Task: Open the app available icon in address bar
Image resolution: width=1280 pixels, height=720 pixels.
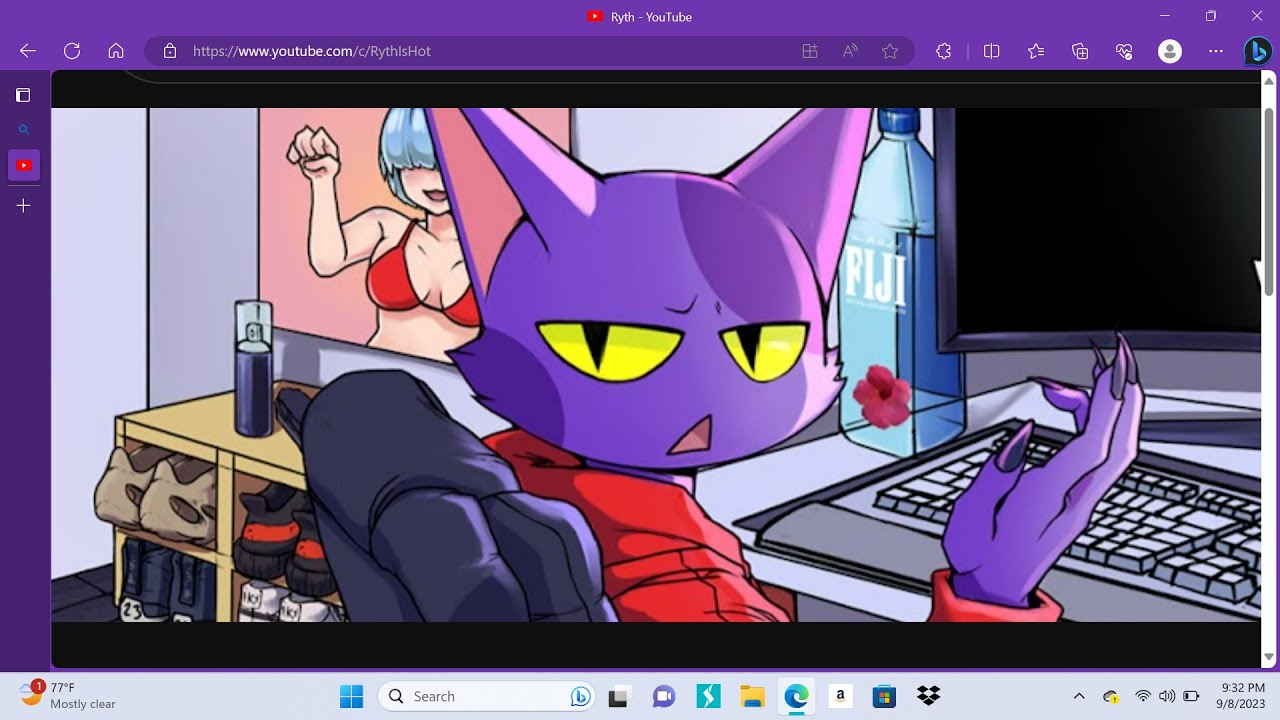Action: point(810,51)
